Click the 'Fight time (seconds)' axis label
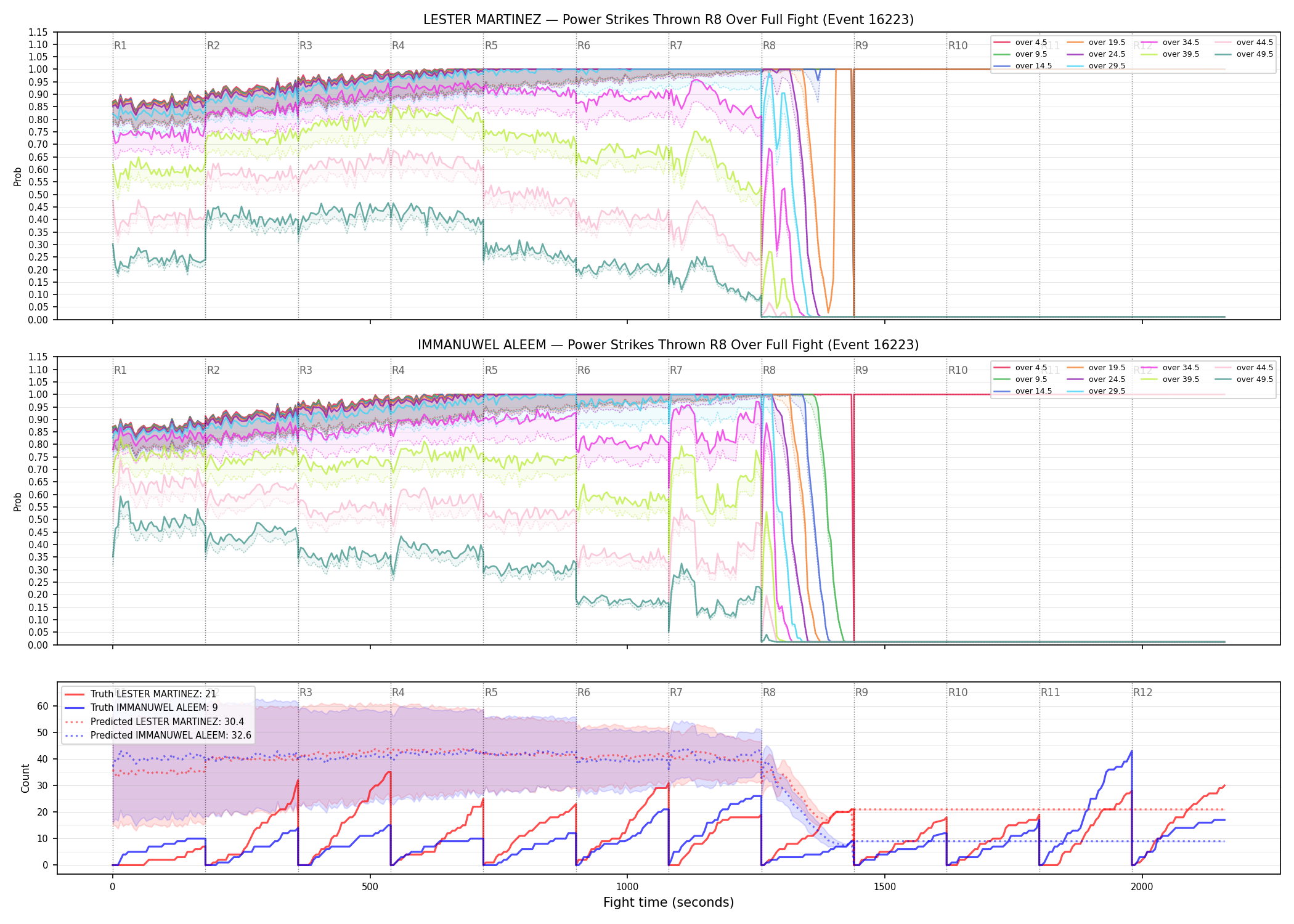The image size is (1294, 924). click(669, 902)
